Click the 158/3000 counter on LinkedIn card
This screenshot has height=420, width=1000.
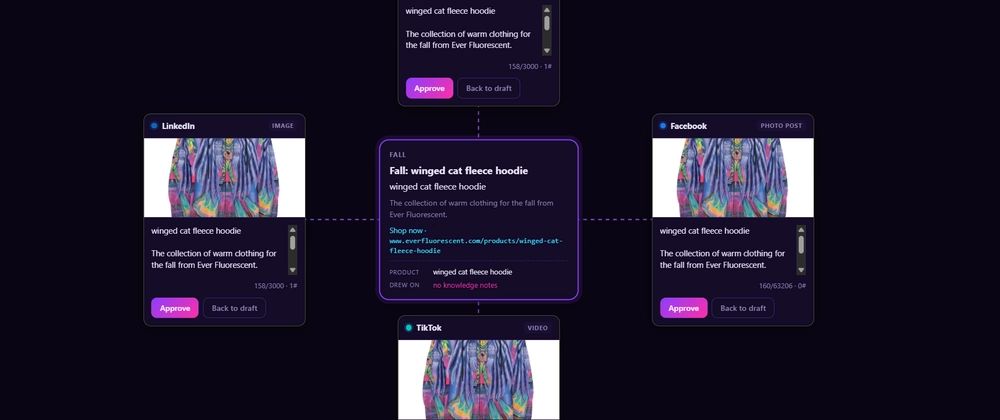point(276,286)
